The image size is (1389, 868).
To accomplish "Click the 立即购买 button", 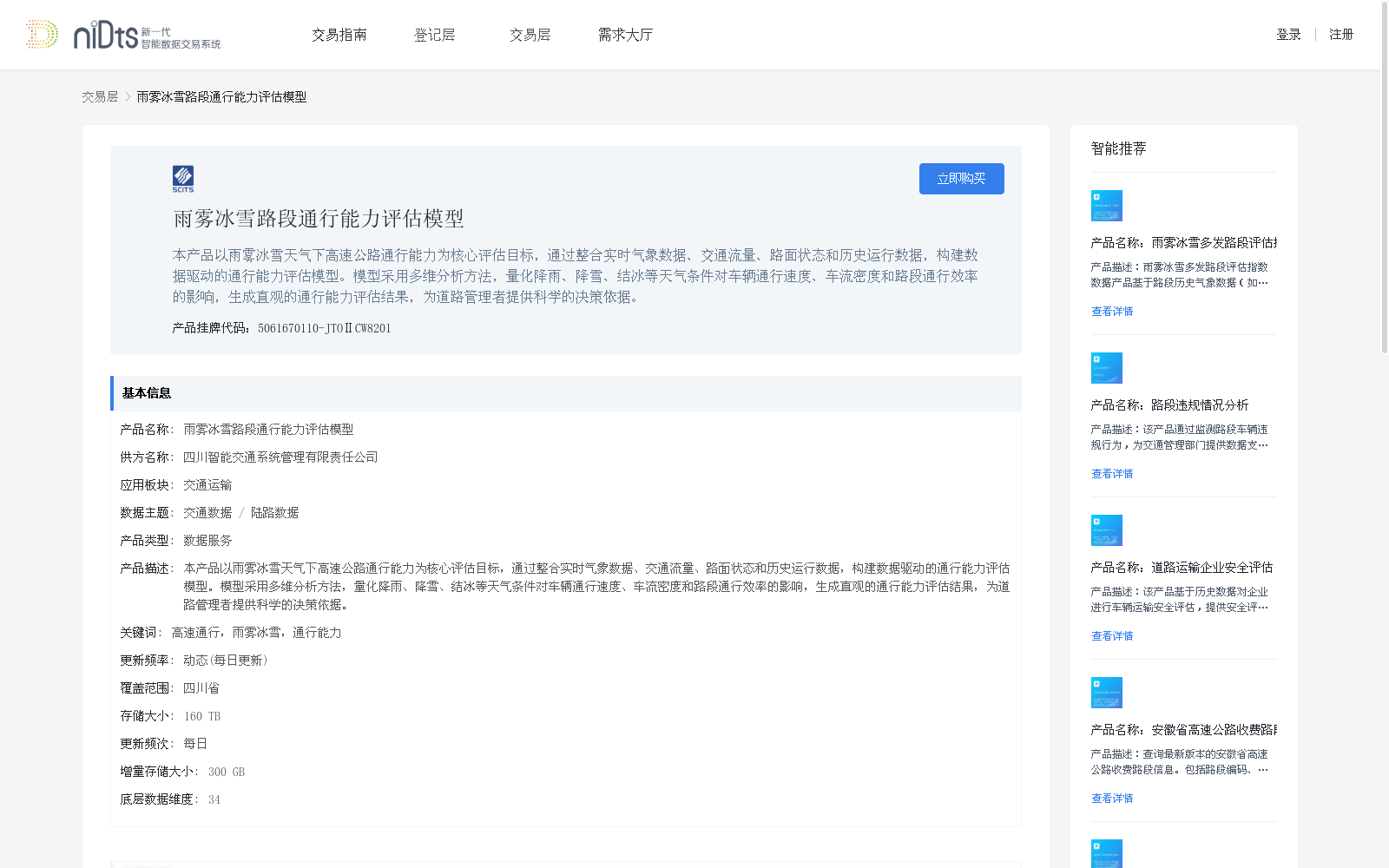I will tap(962, 179).
